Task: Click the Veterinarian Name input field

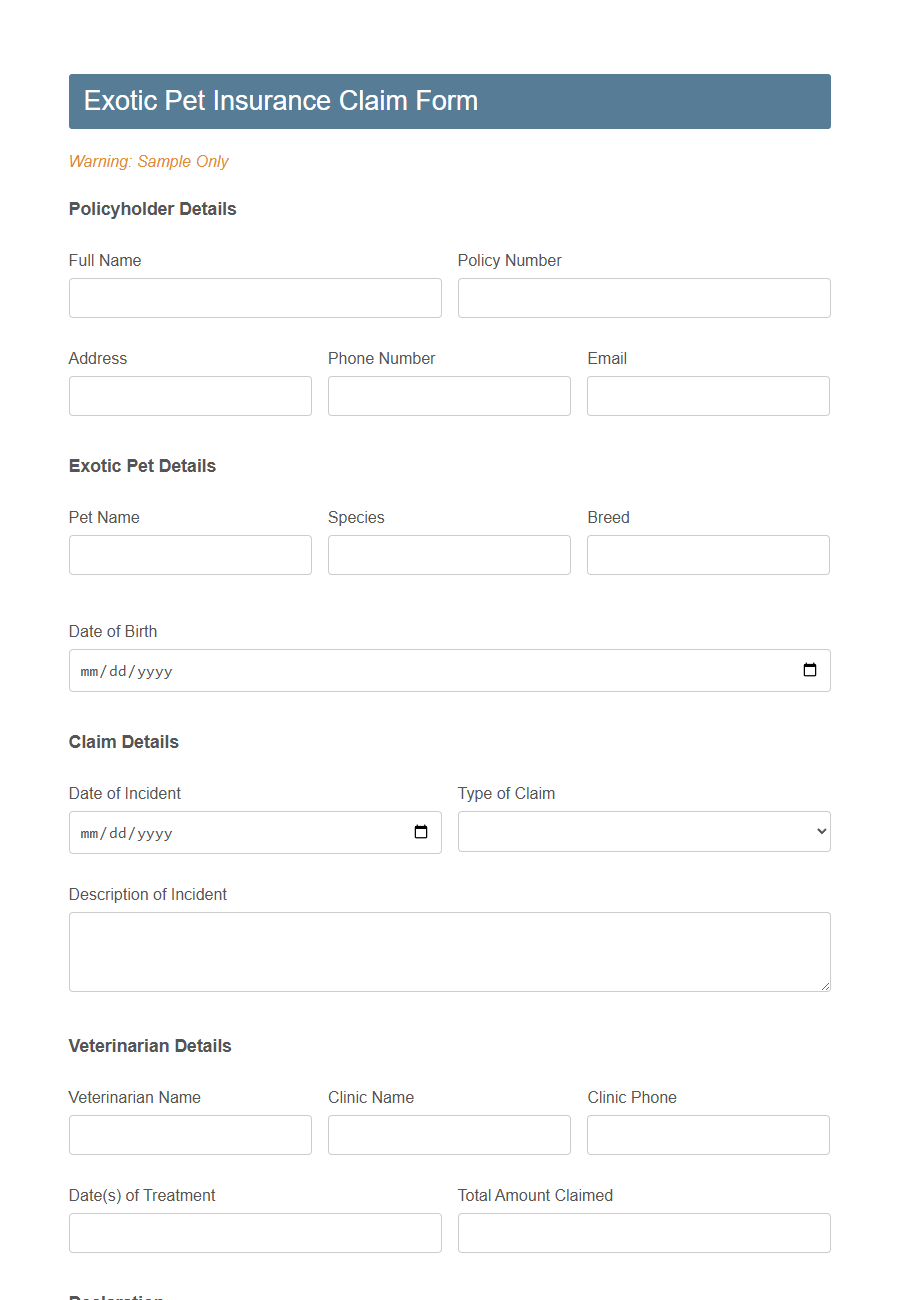Action: tap(190, 1135)
